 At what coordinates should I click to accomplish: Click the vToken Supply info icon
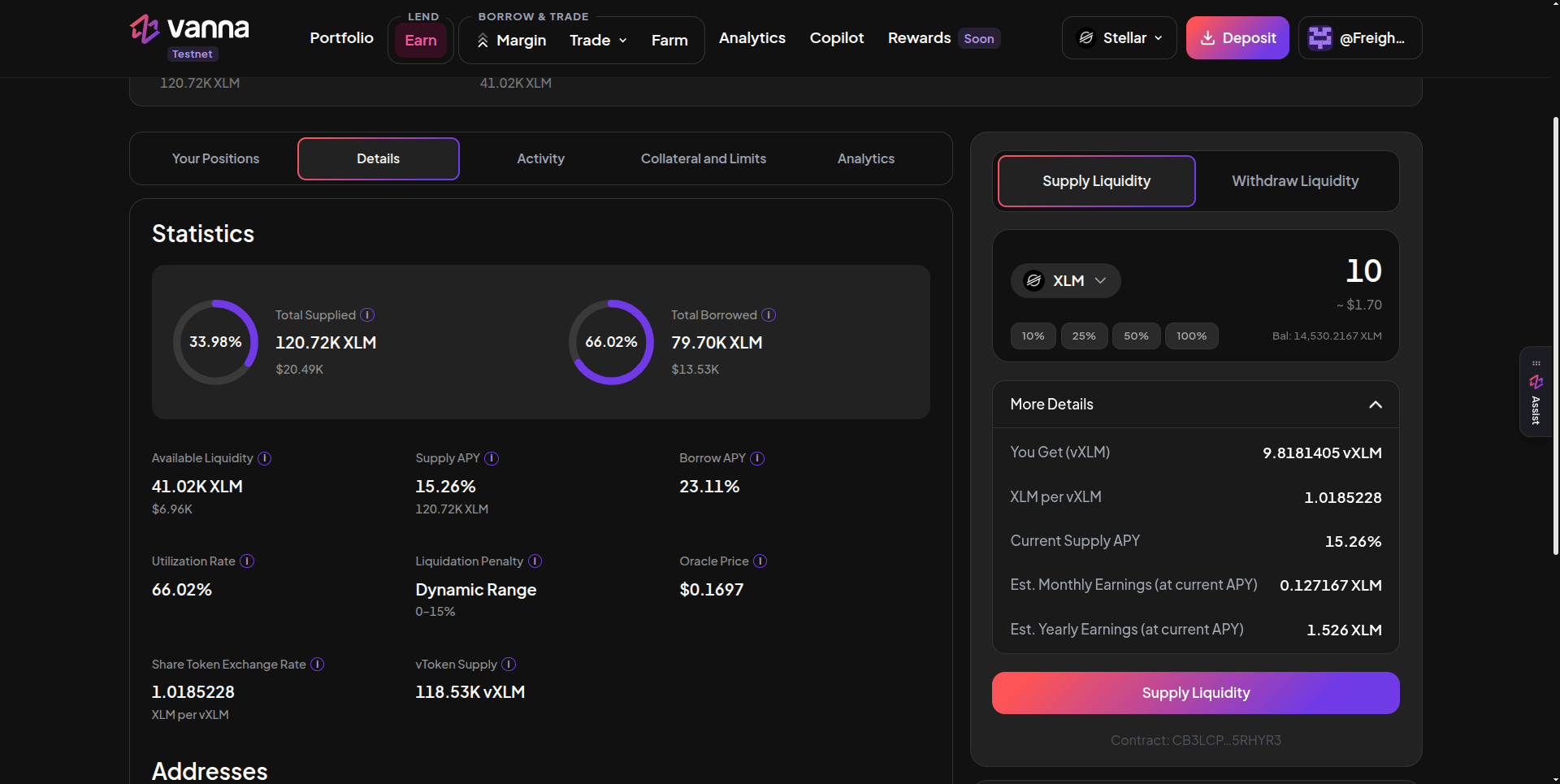point(509,665)
